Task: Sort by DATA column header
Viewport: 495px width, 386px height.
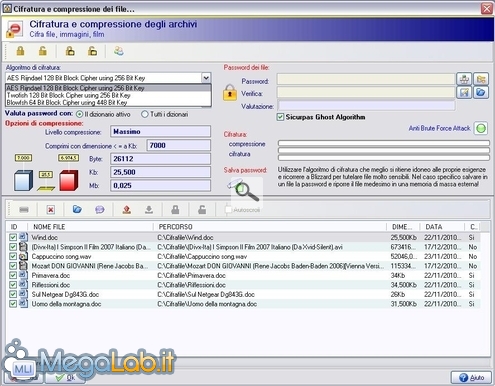Action: 442,227
